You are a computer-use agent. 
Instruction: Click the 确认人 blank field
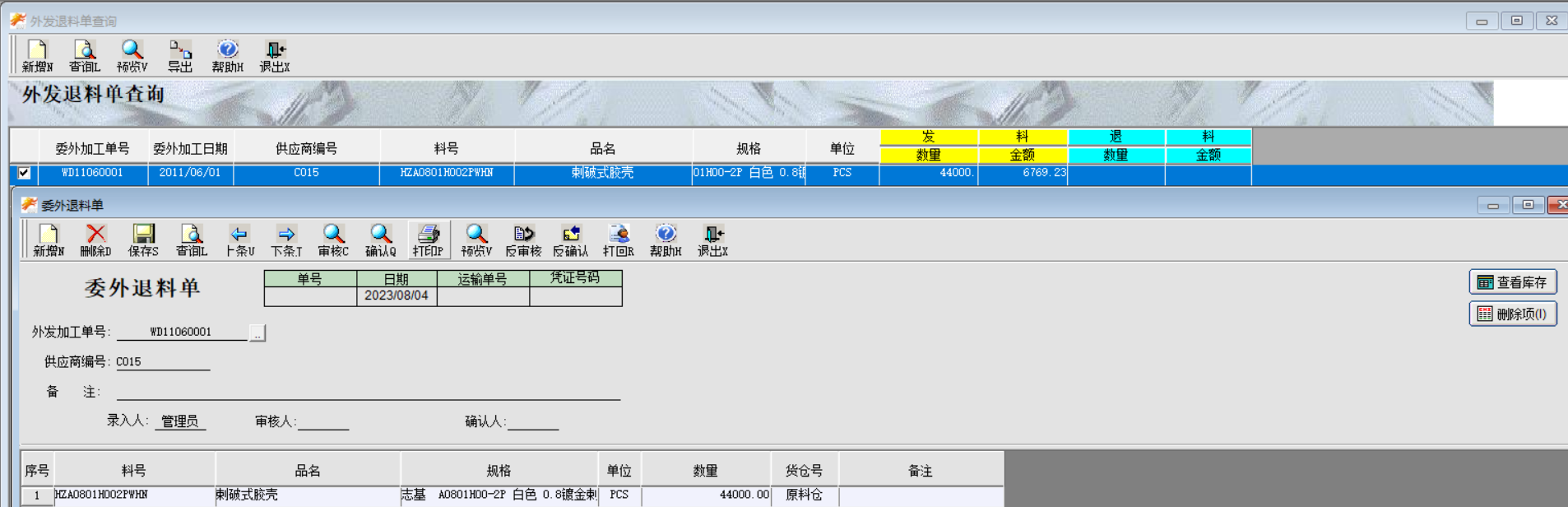[532, 421]
